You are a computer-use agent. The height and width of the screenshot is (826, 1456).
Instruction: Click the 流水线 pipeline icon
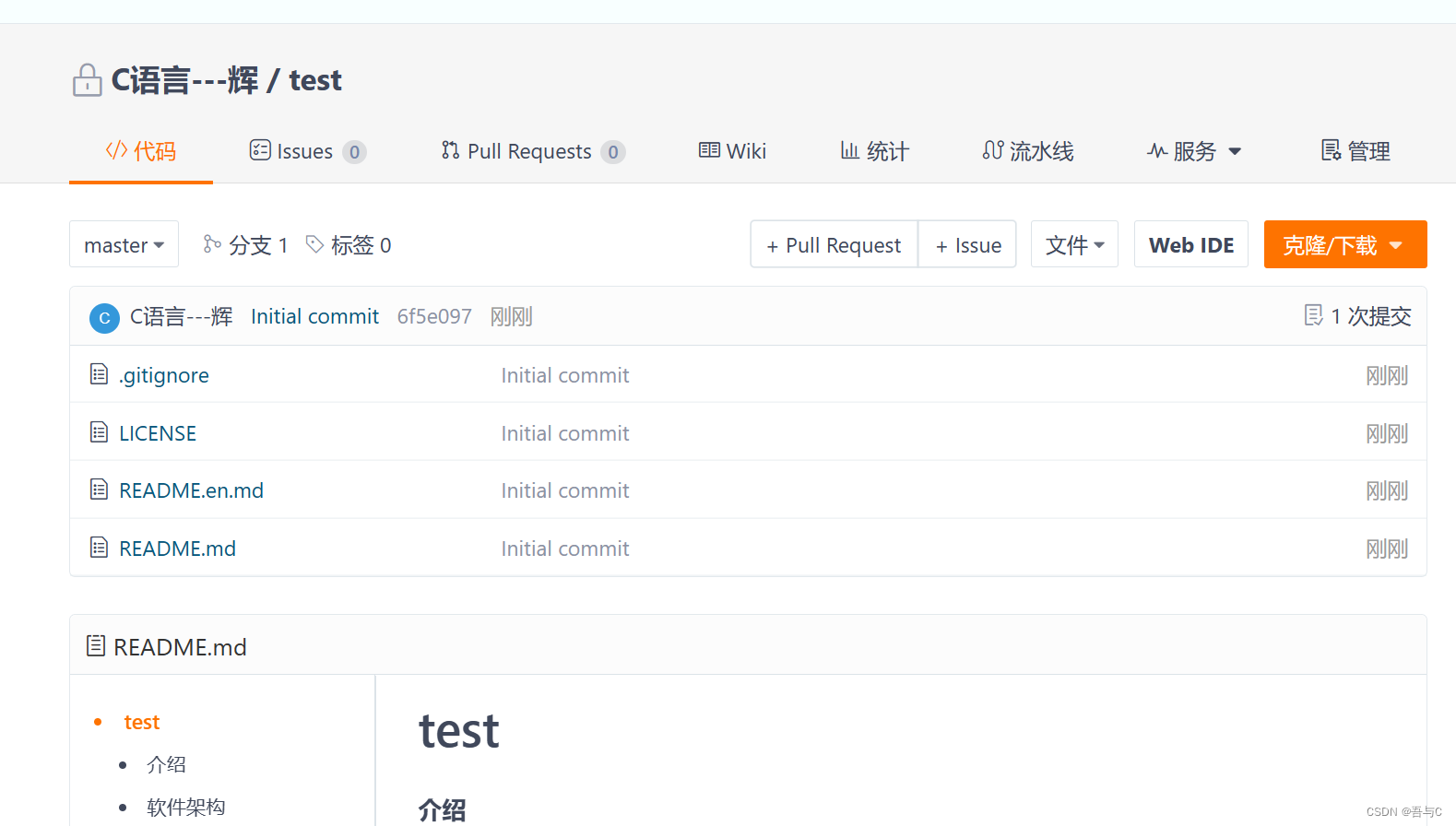993,149
